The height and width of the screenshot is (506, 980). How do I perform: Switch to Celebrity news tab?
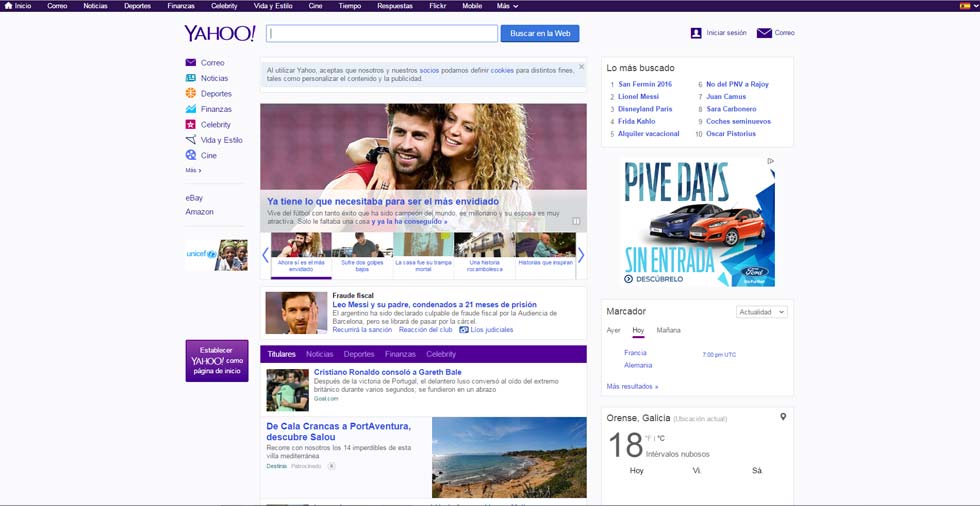point(441,354)
